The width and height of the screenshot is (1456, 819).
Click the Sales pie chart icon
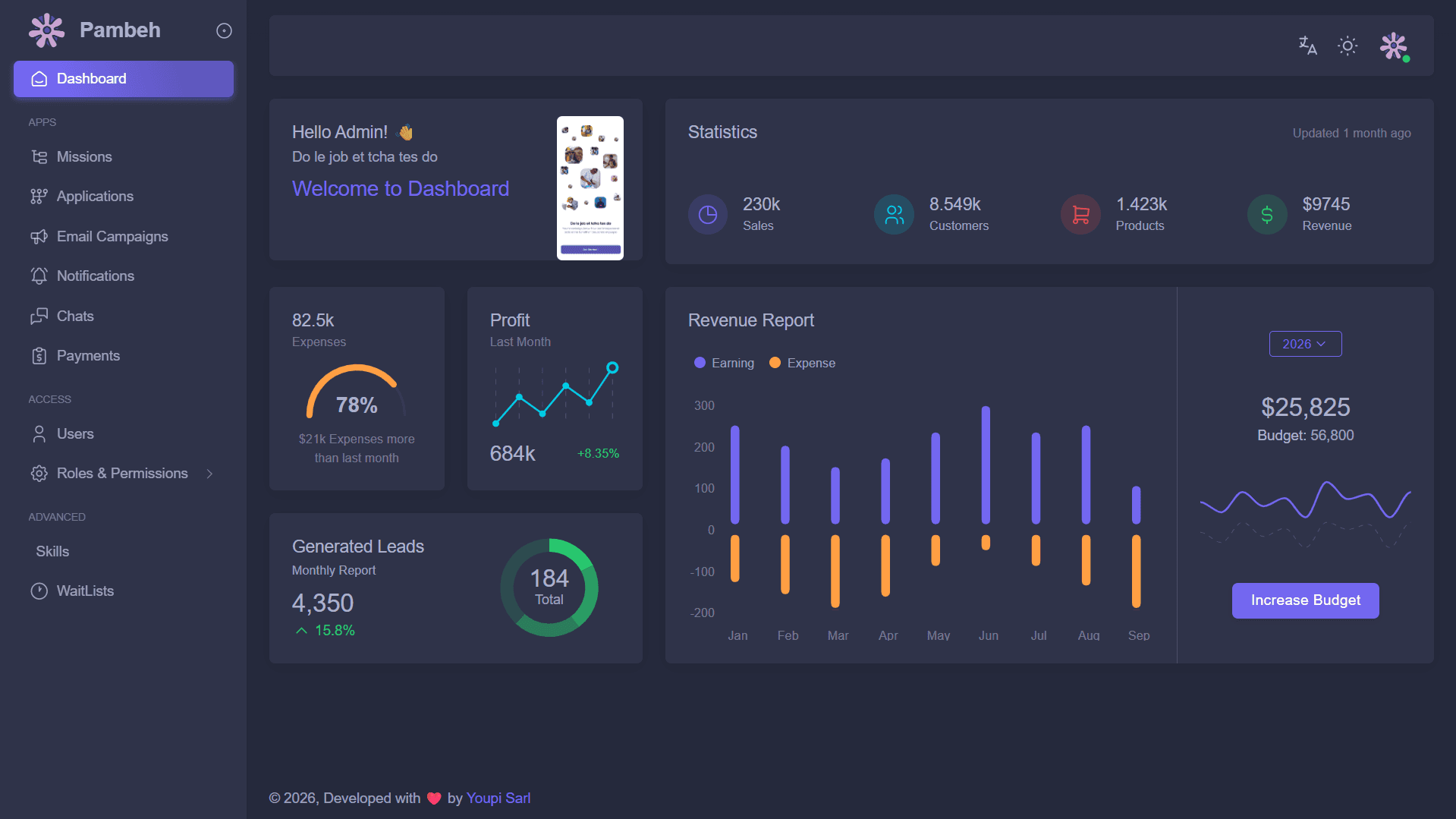[707, 215]
